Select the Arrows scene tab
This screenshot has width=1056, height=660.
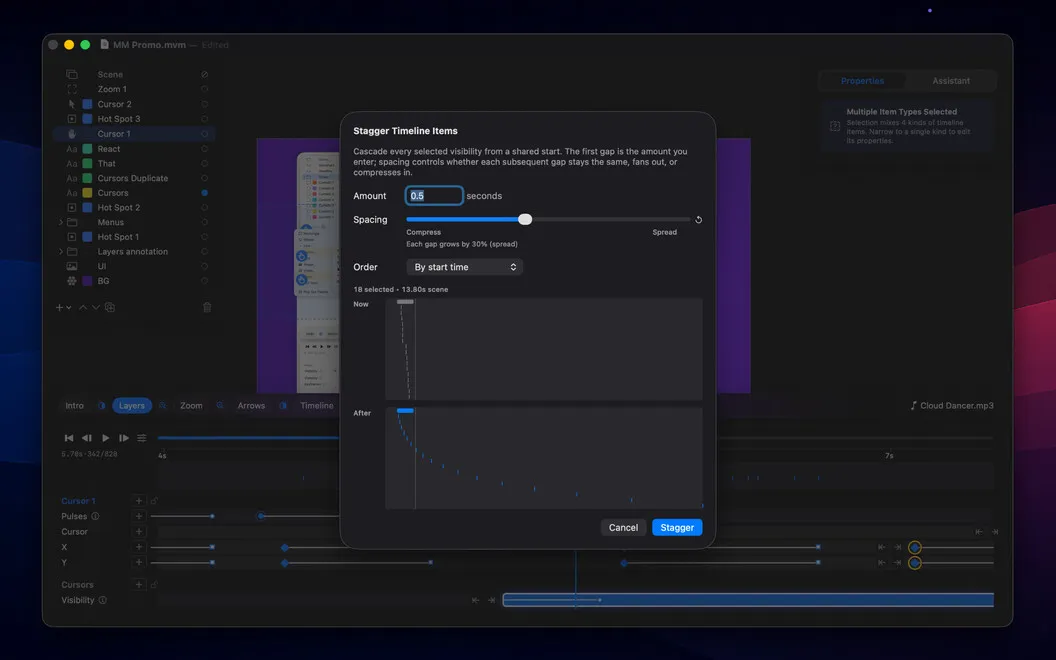point(251,405)
